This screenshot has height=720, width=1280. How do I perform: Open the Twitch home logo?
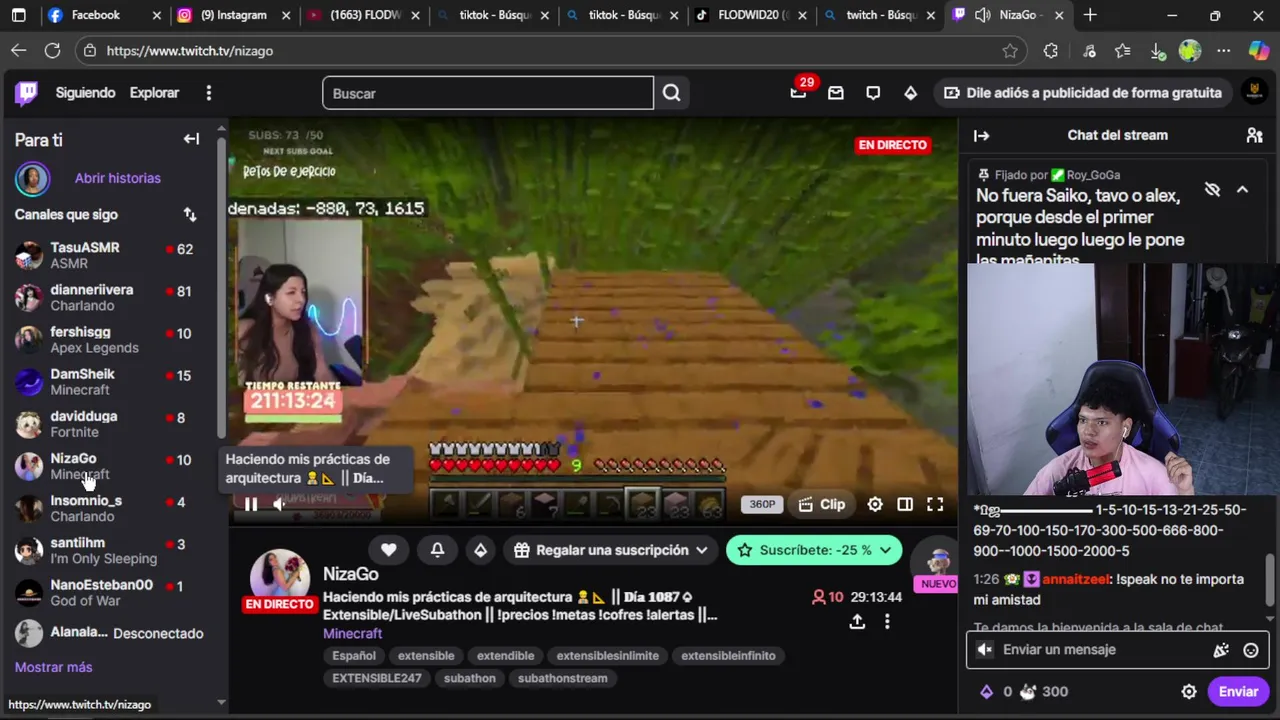tap(27, 93)
